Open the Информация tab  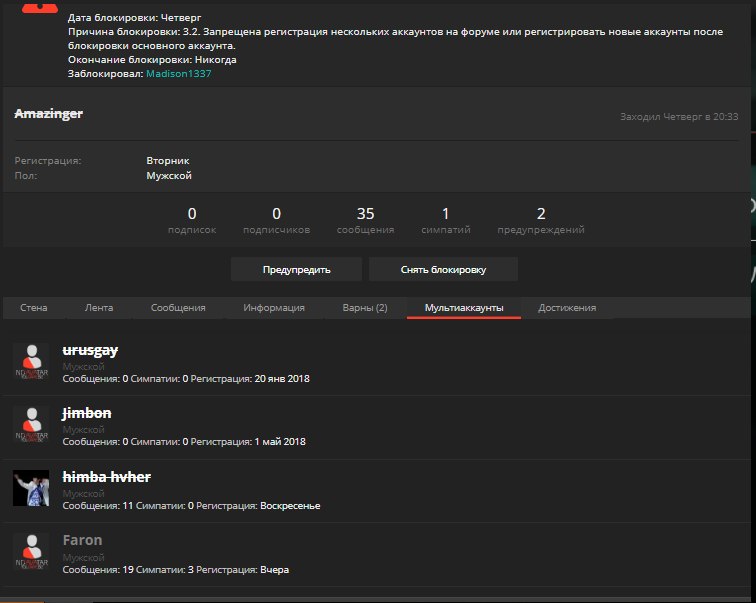[x=273, y=308]
